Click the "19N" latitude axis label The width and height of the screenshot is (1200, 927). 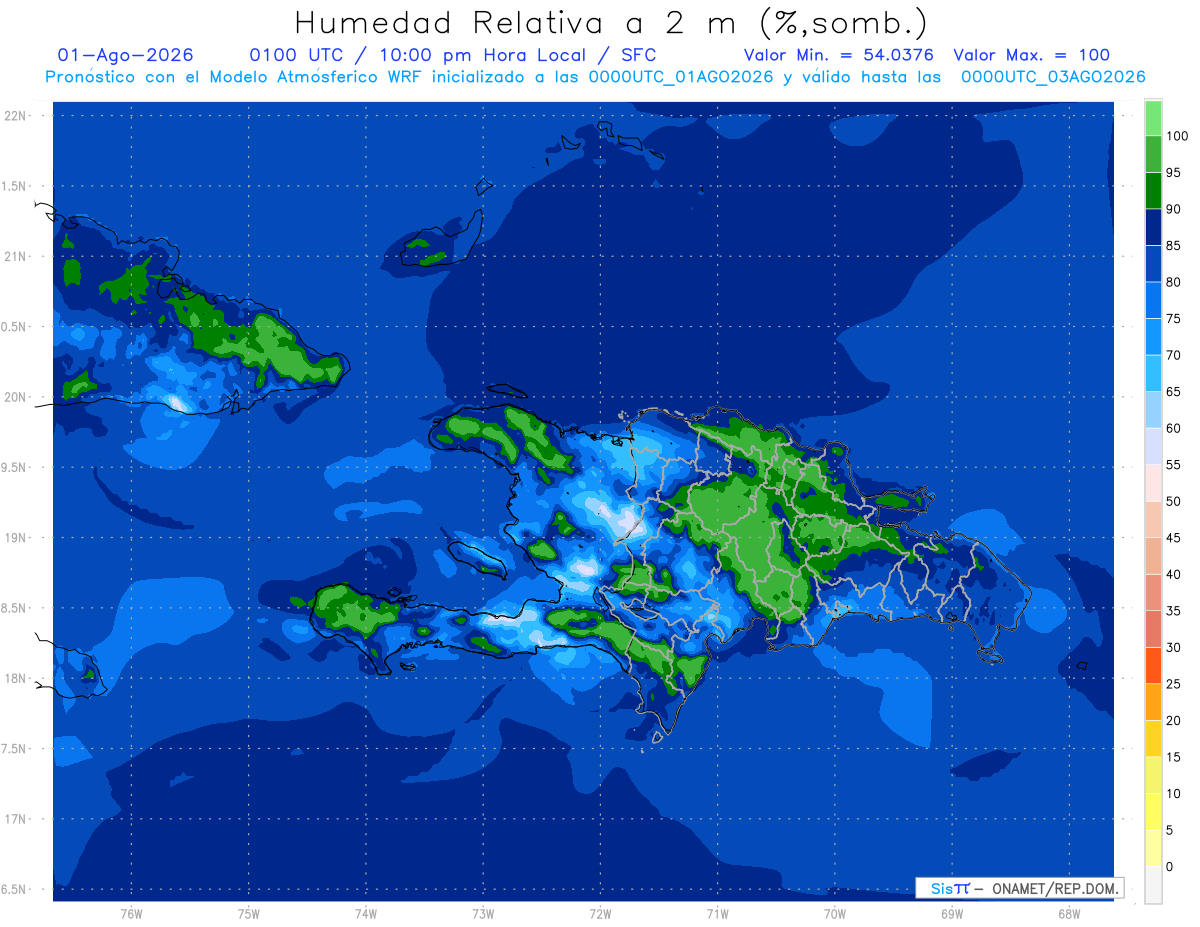[15, 538]
